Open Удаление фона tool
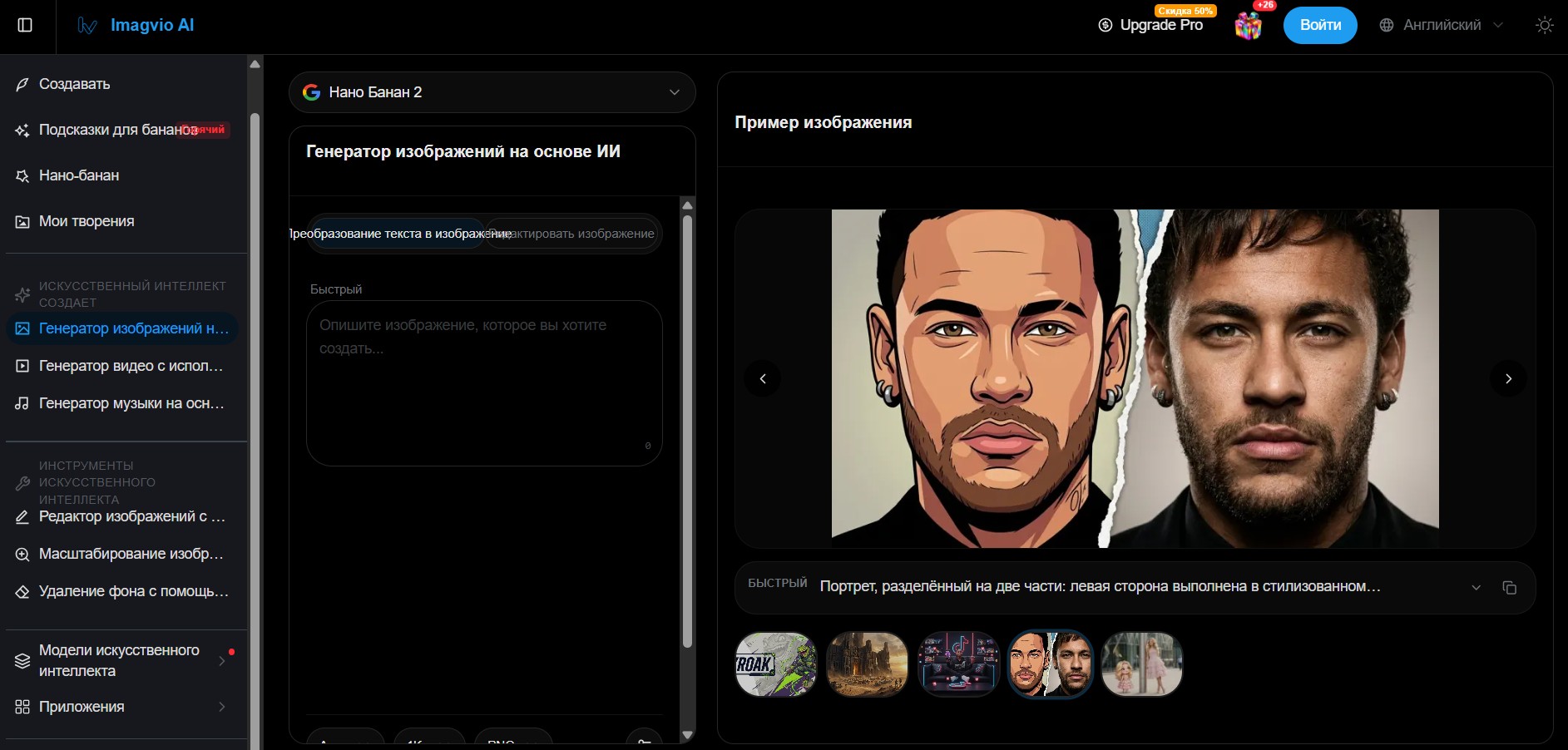 (x=123, y=591)
